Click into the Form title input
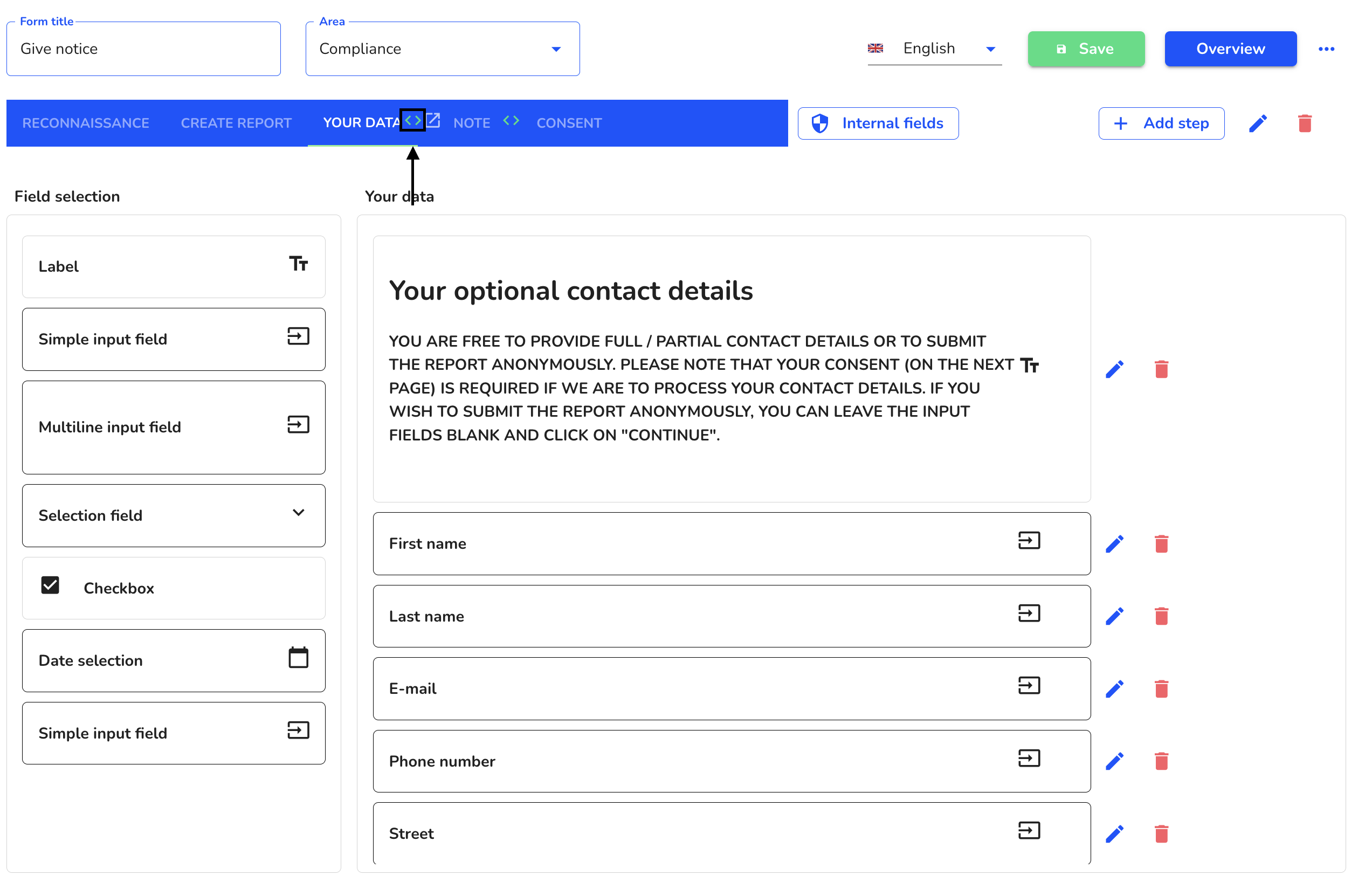Viewport: 1365px width, 896px height. 143,50
